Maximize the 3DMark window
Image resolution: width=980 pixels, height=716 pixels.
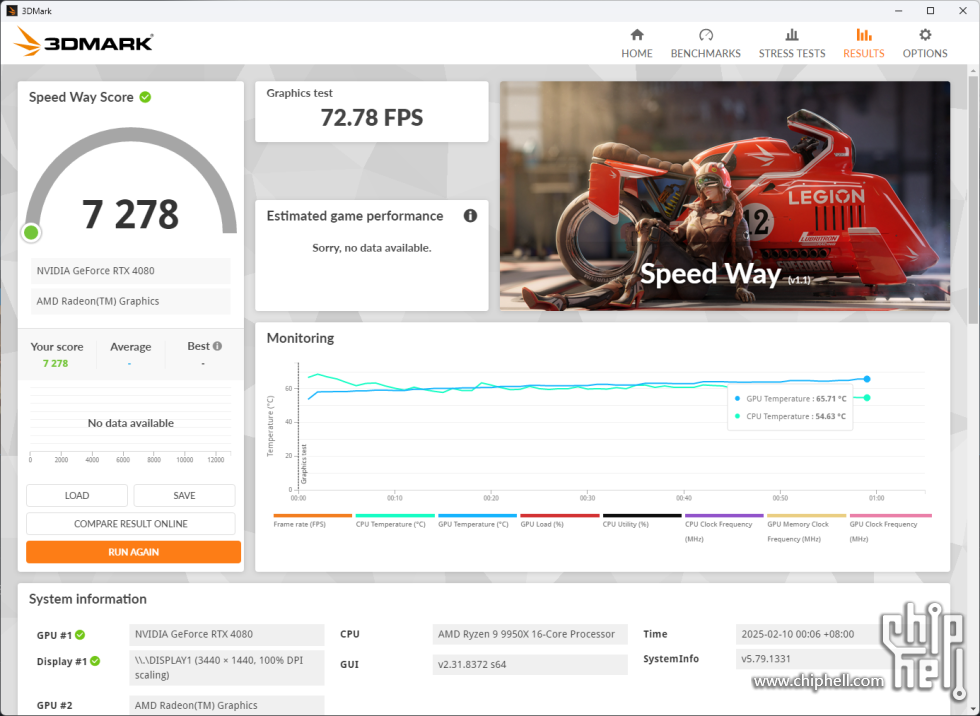pyautogui.click(x=930, y=11)
